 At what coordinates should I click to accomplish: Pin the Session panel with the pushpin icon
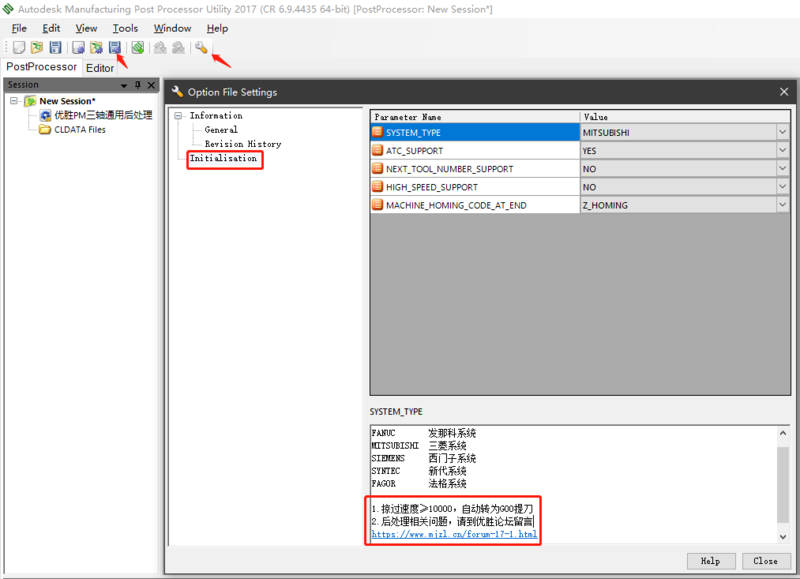tap(137, 85)
